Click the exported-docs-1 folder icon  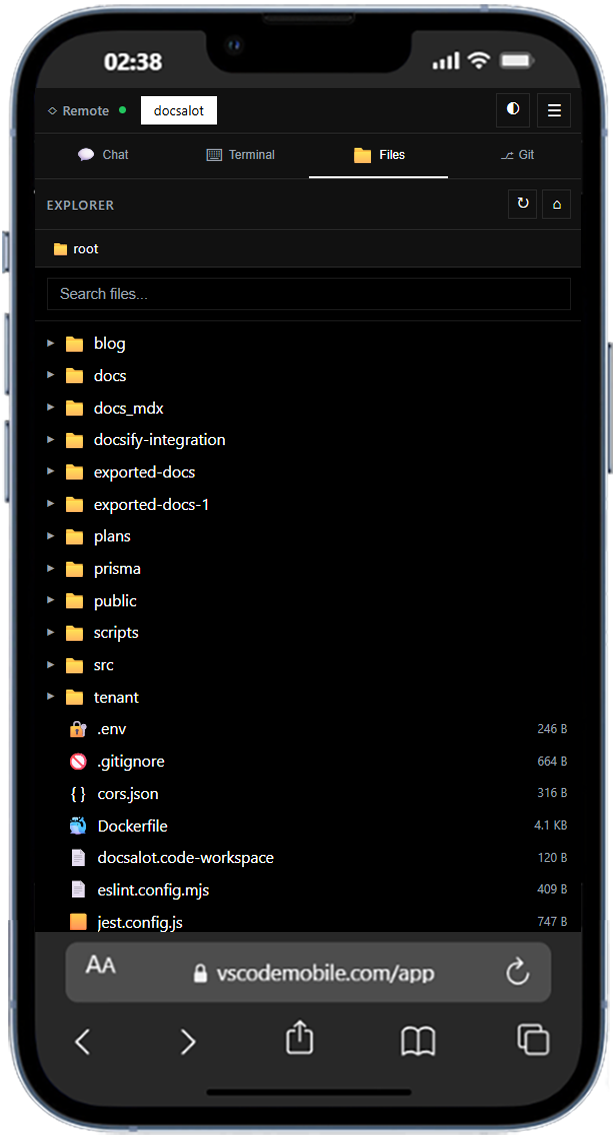point(74,504)
